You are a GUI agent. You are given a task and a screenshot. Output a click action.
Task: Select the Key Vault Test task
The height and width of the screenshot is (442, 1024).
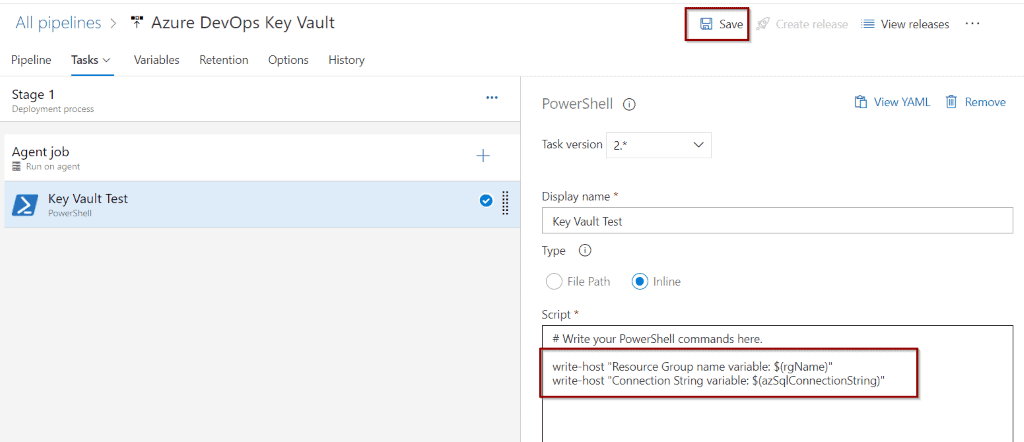(261, 204)
